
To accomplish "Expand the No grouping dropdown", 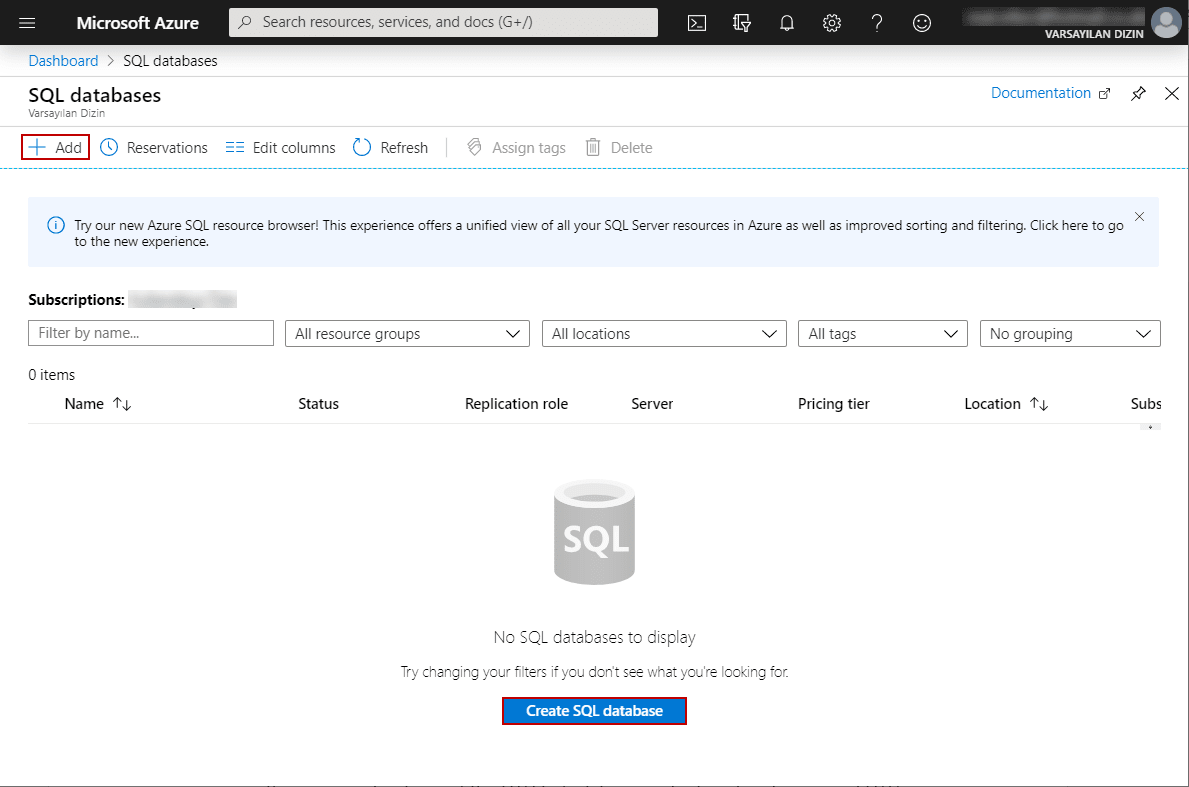I will click(x=1070, y=334).
